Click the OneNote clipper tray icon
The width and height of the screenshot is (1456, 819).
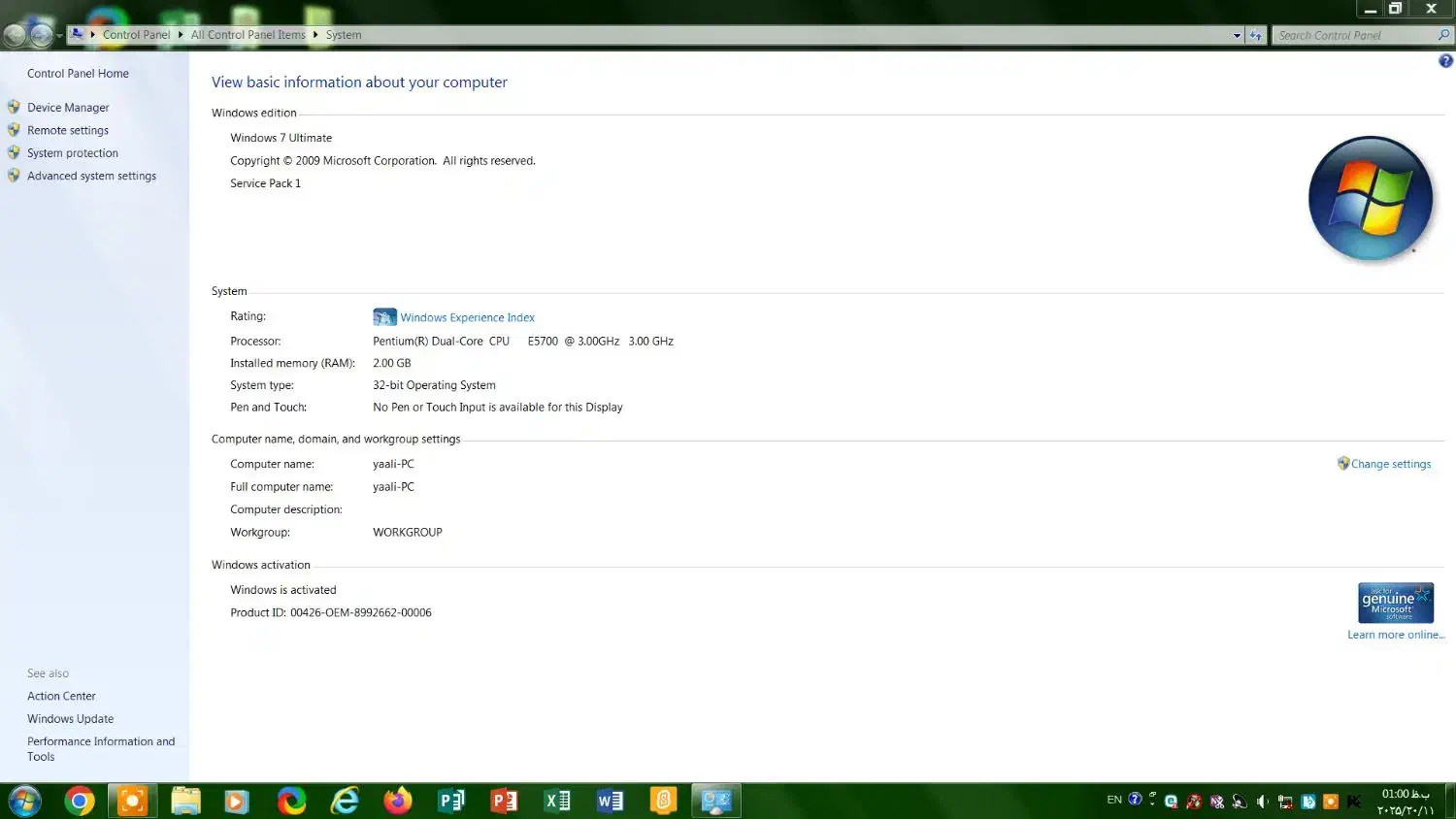1216,802
